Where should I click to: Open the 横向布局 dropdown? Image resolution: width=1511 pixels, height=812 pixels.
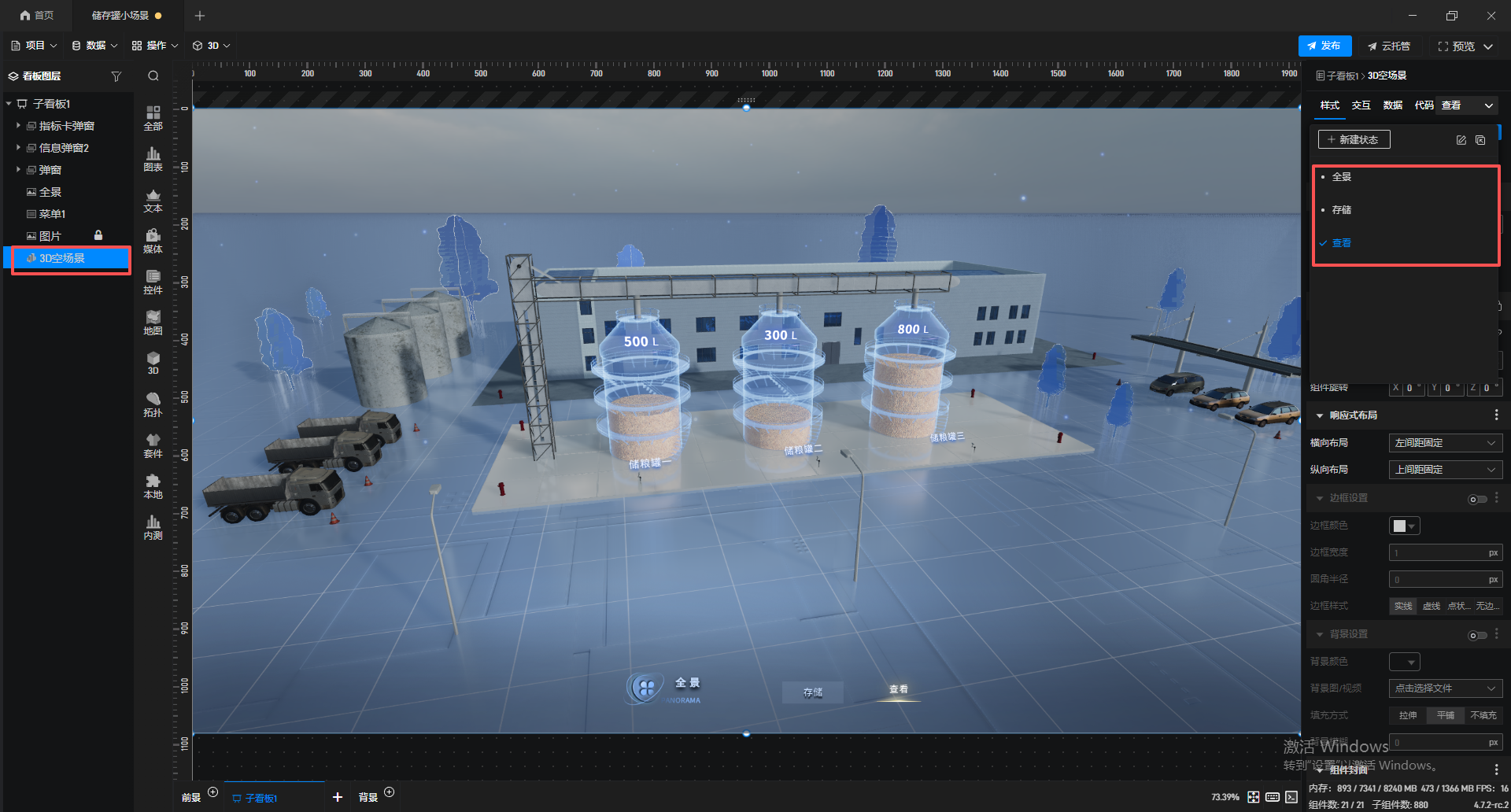[x=1445, y=443]
